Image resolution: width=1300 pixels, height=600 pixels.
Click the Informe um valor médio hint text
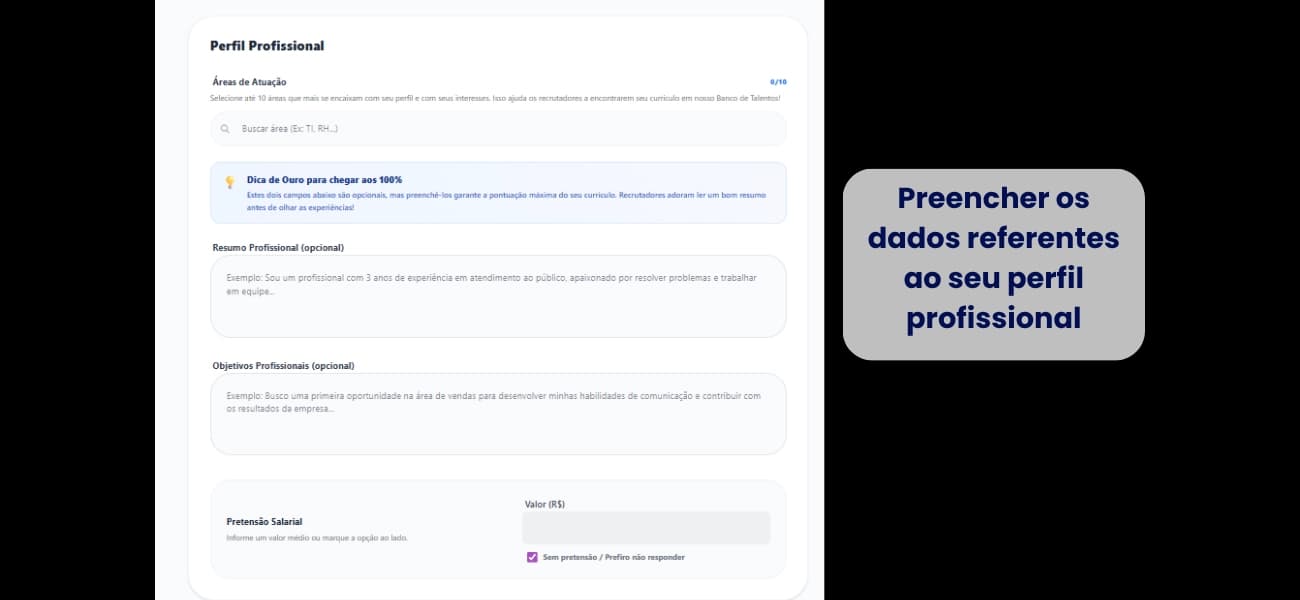317,538
